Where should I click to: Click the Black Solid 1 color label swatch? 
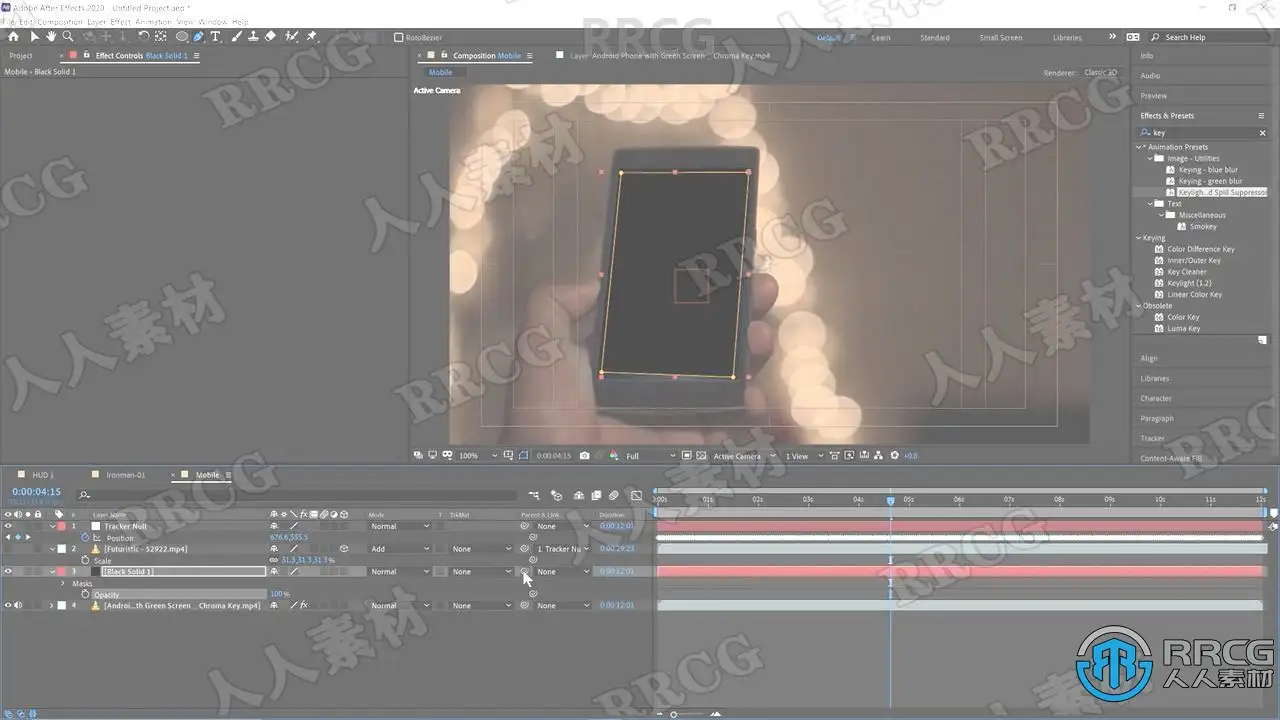[60, 572]
